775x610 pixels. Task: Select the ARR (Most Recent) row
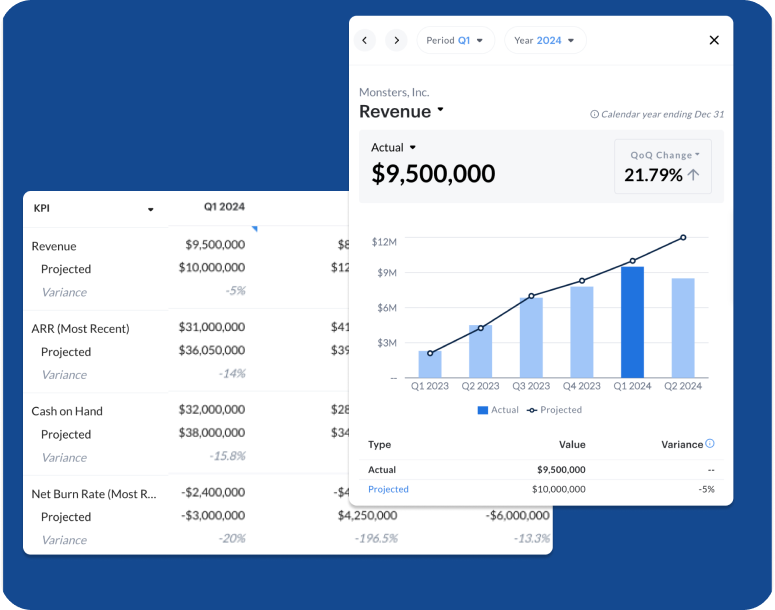point(80,329)
